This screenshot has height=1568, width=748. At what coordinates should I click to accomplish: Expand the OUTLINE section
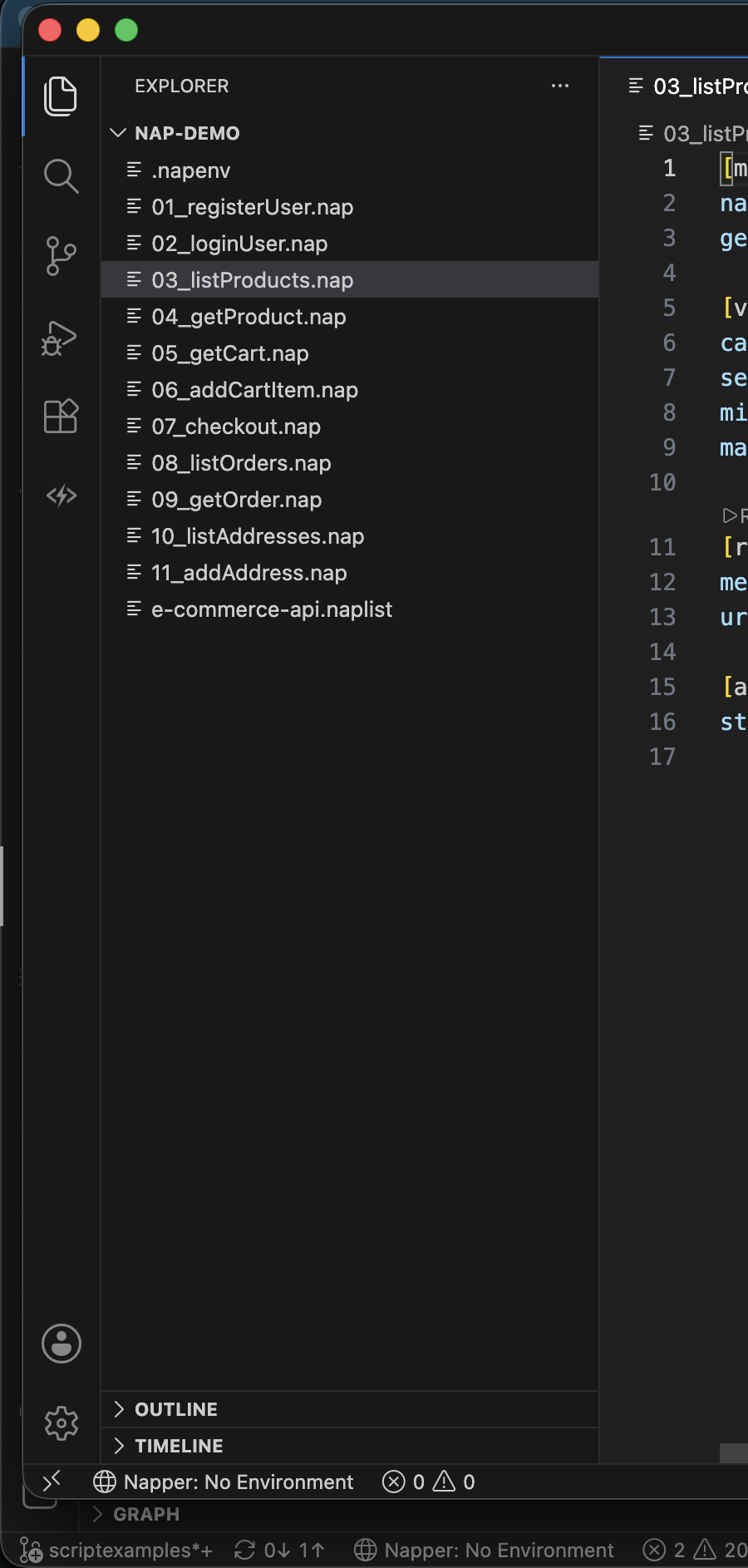350,1409
